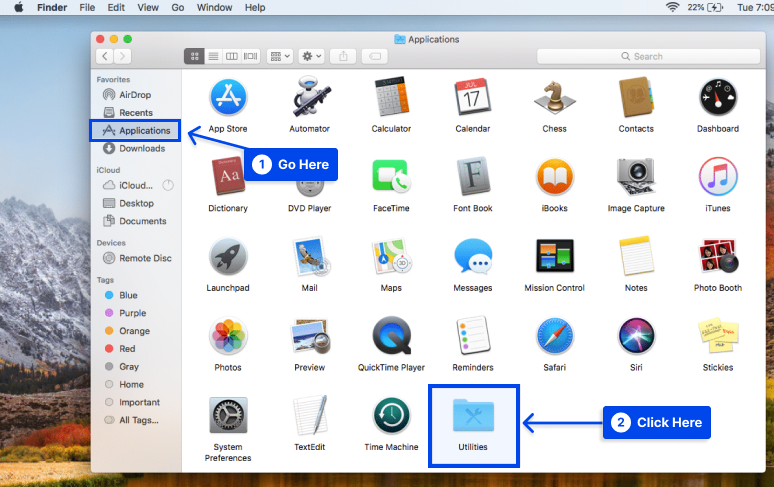Open the Help menu
This screenshot has height=487, width=774.
click(255, 7)
